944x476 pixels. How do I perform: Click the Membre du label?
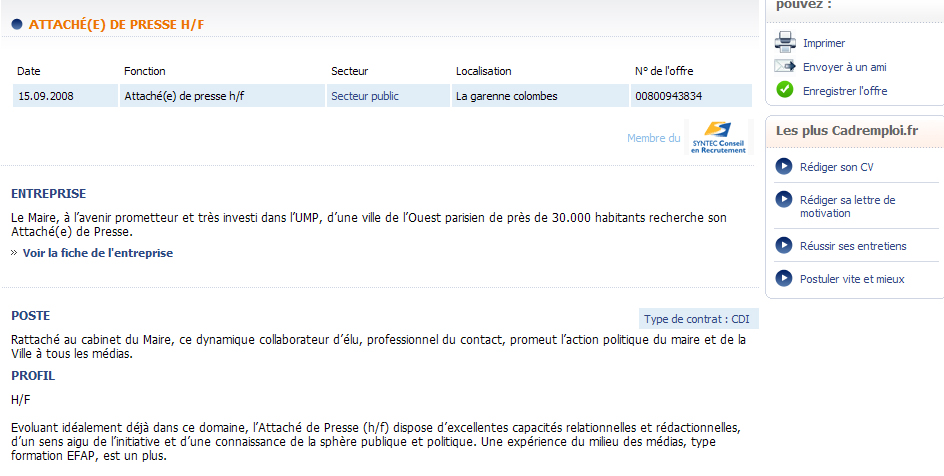click(654, 138)
